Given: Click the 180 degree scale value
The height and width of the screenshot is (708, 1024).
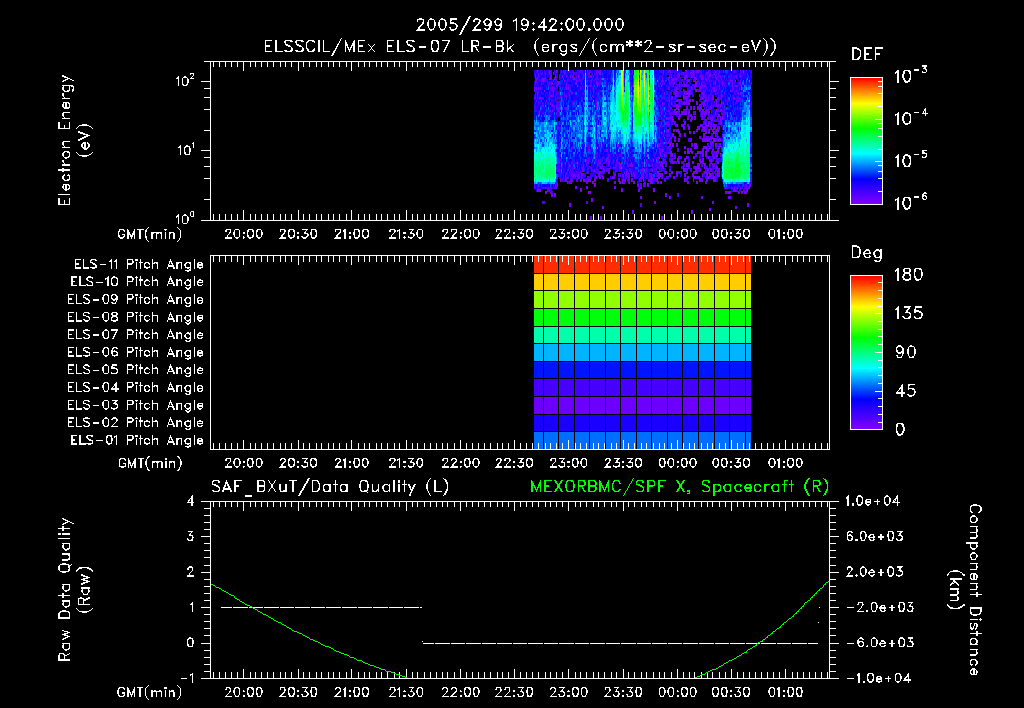Looking at the screenshot, I should tap(908, 274).
